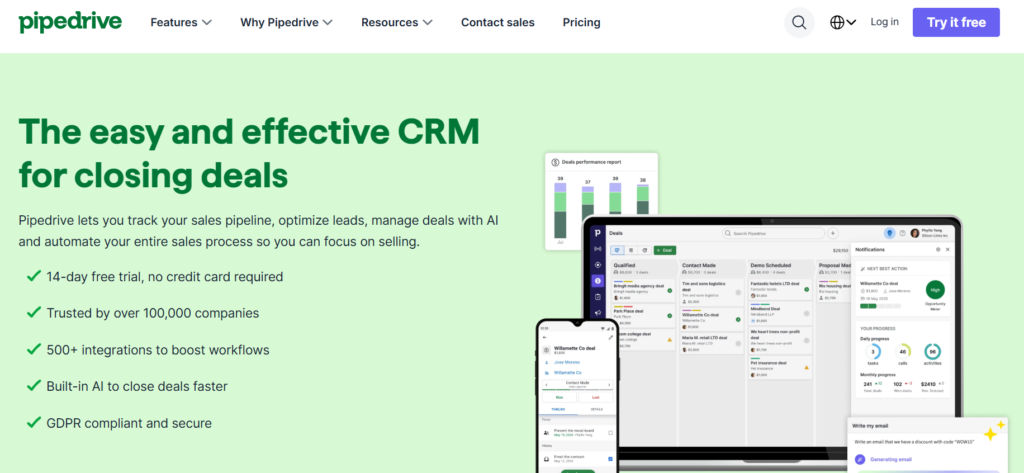Uncheck the Email the contract checkbox
Image resolution: width=1024 pixels, height=473 pixels.
pyautogui.click(x=611, y=459)
